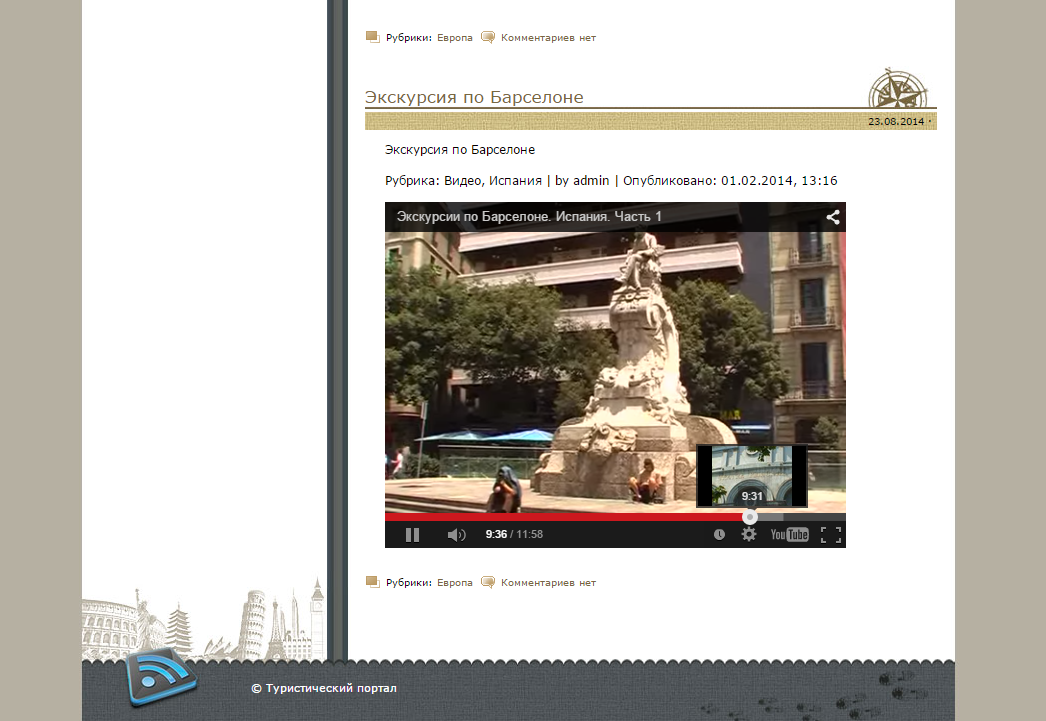
Task: Click the © Туристический портал footer text
Action: 324,688
